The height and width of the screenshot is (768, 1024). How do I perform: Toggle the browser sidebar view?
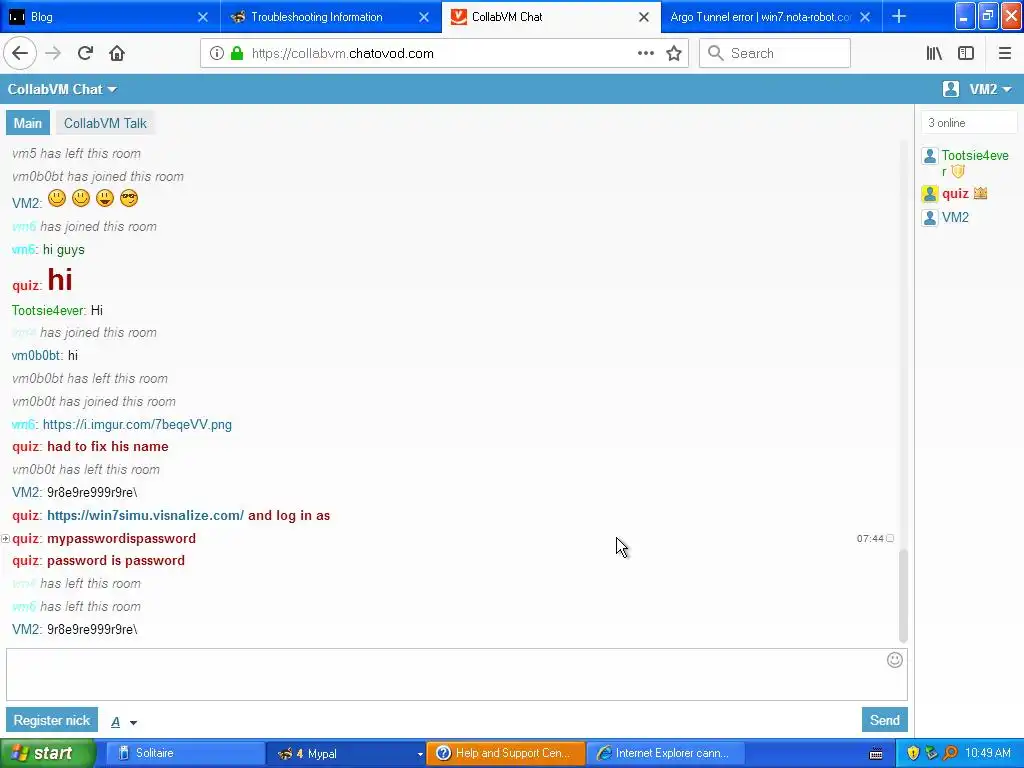pyautogui.click(x=966, y=53)
